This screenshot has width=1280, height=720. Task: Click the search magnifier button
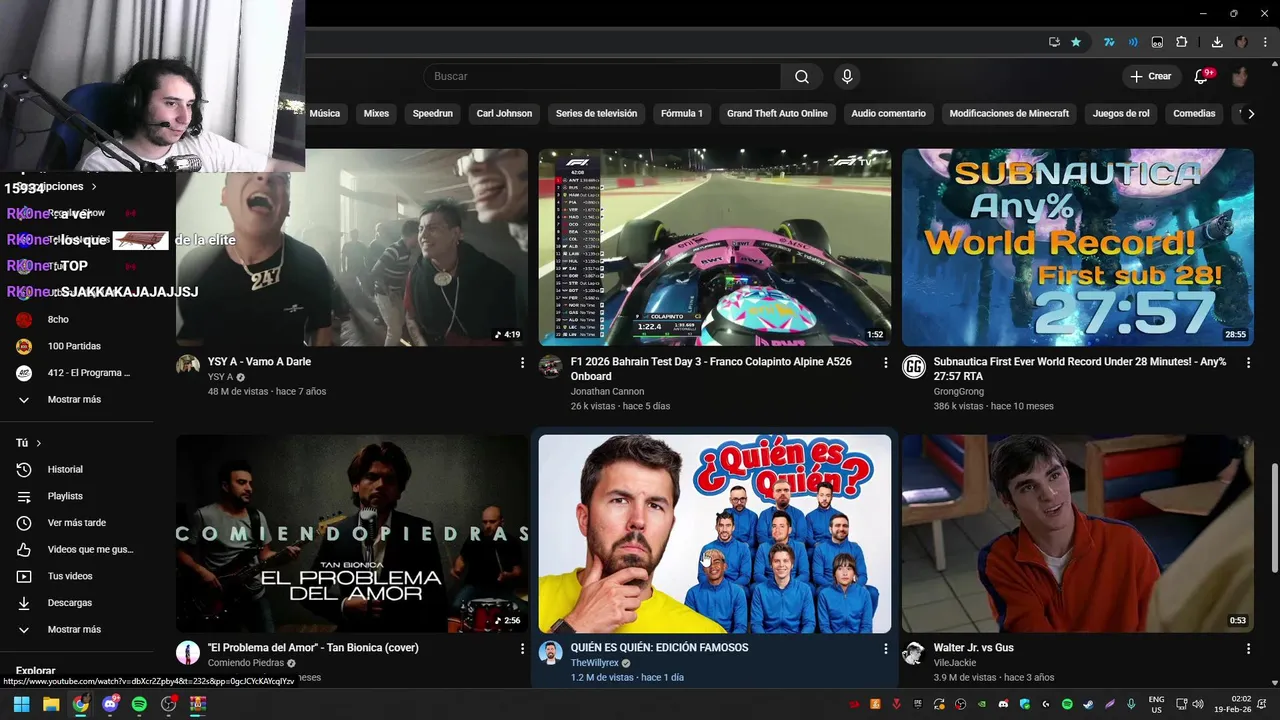coord(802,77)
